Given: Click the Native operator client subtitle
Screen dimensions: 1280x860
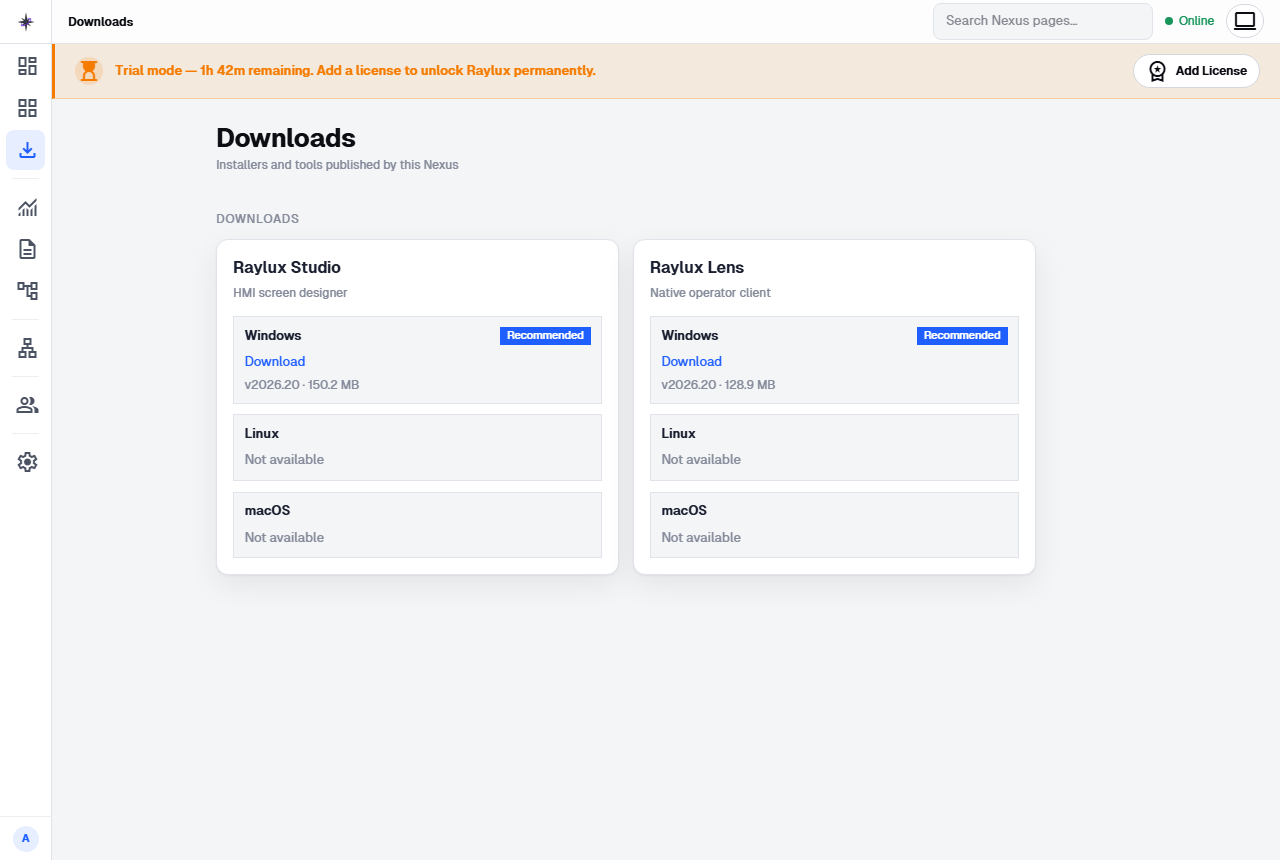Looking at the screenshot, I should pos(710,293).
